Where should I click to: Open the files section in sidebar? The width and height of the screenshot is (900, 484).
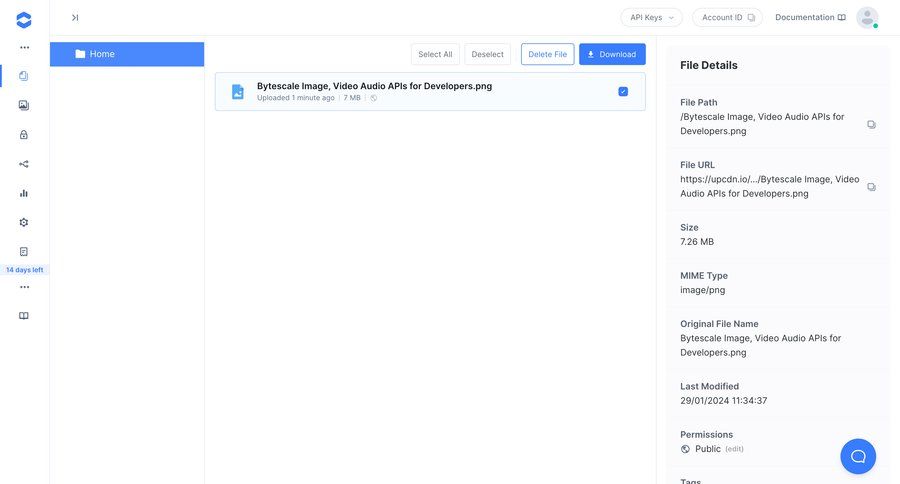coord(24,76)
